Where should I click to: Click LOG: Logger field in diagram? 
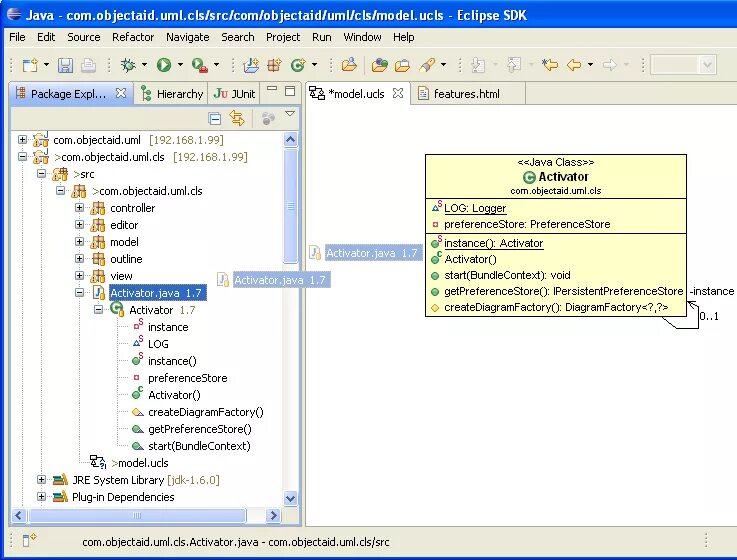[x=475, y=208]
